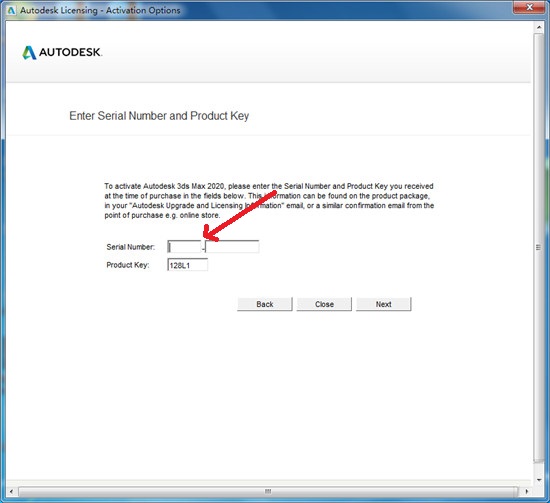Click the Autodesk logo in the header
Viewport: 550px width, 503px height.
(62, 52)
